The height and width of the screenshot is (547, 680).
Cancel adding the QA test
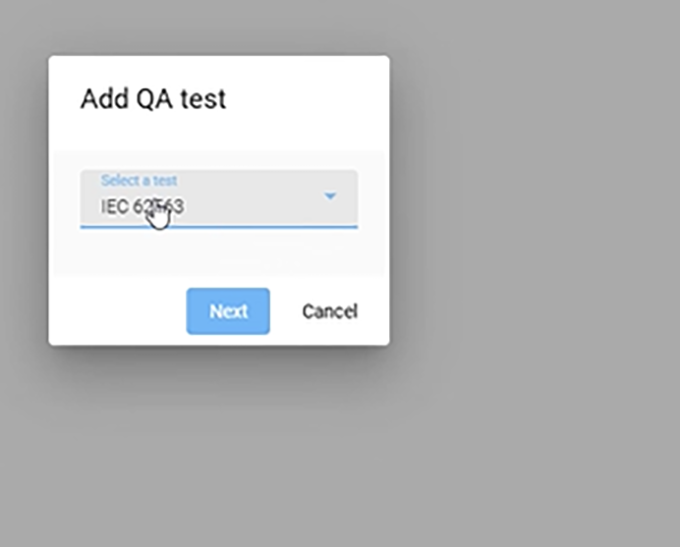(x=329, y=311)
